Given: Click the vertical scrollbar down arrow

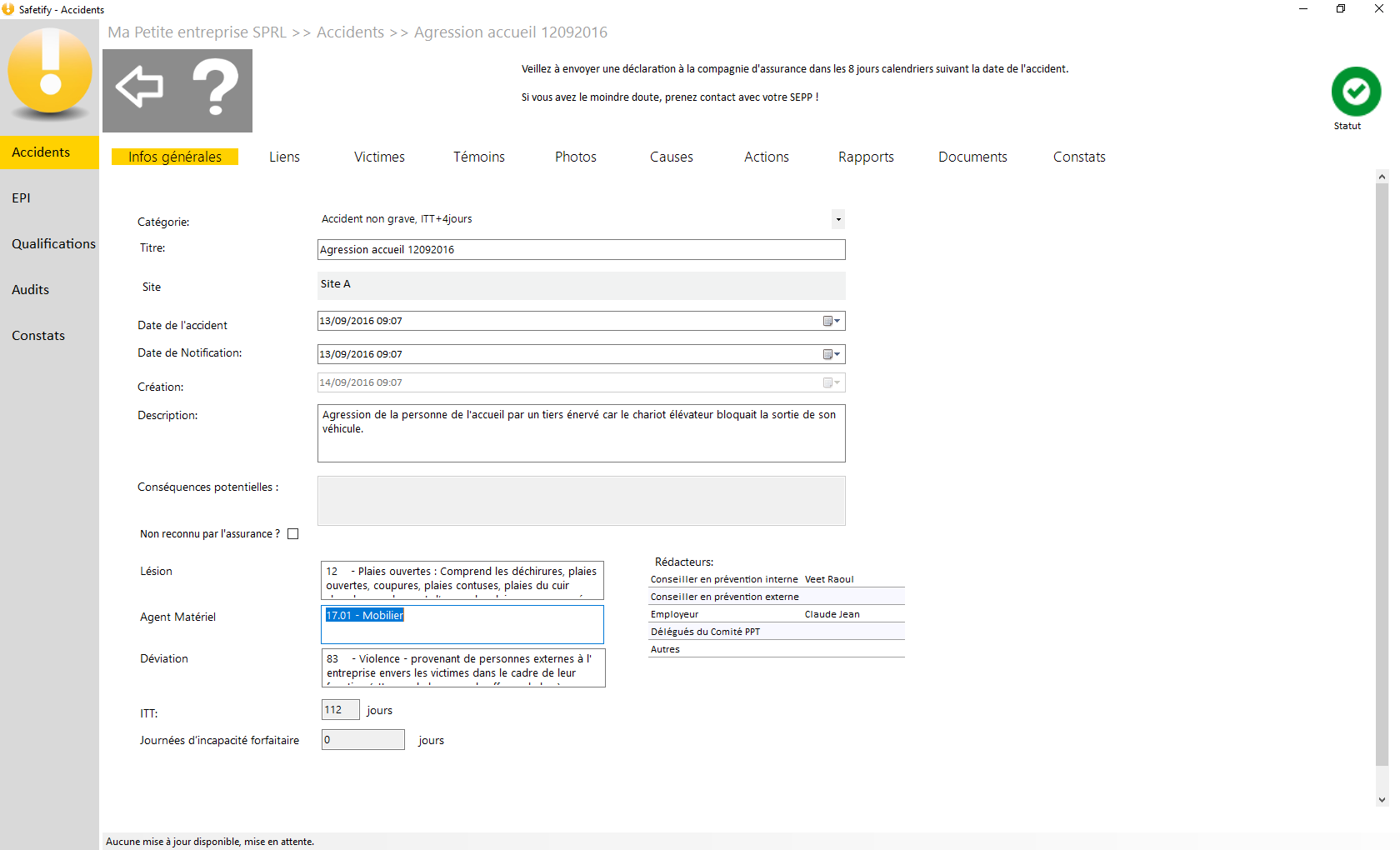Looking at the screenshot, I should click(1382, 799).
